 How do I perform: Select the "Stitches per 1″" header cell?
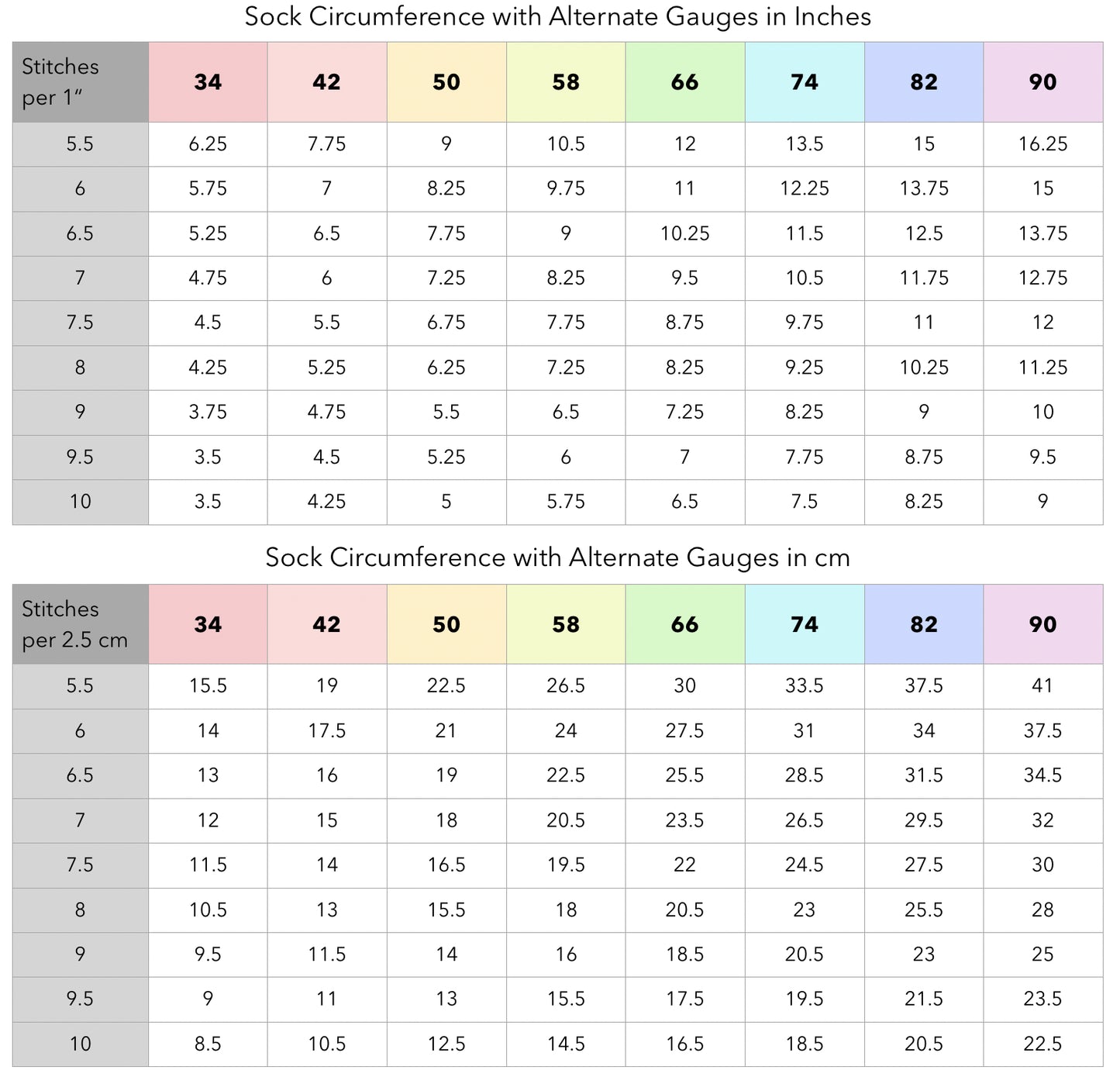coord(80,82)
